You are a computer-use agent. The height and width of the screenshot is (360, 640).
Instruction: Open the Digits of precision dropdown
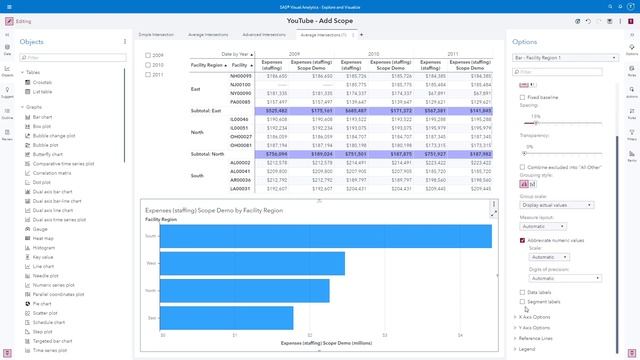click(565, 278)
